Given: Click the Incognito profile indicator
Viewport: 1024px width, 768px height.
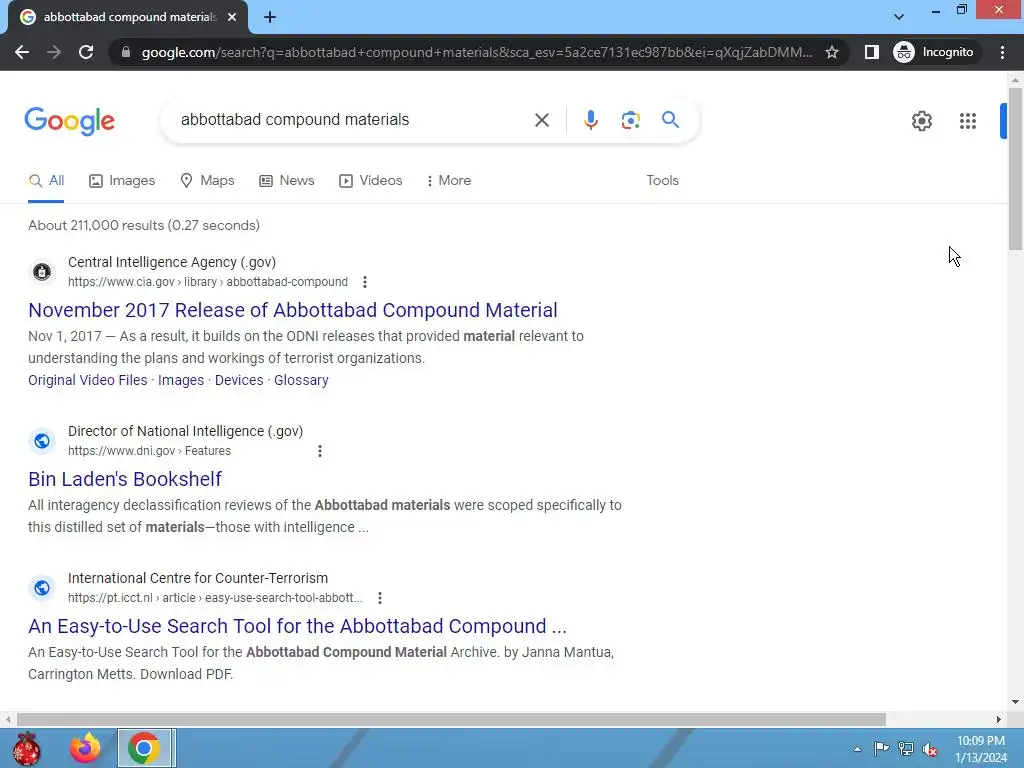Looking at the screenshot, I should click(x=934, y=52).
